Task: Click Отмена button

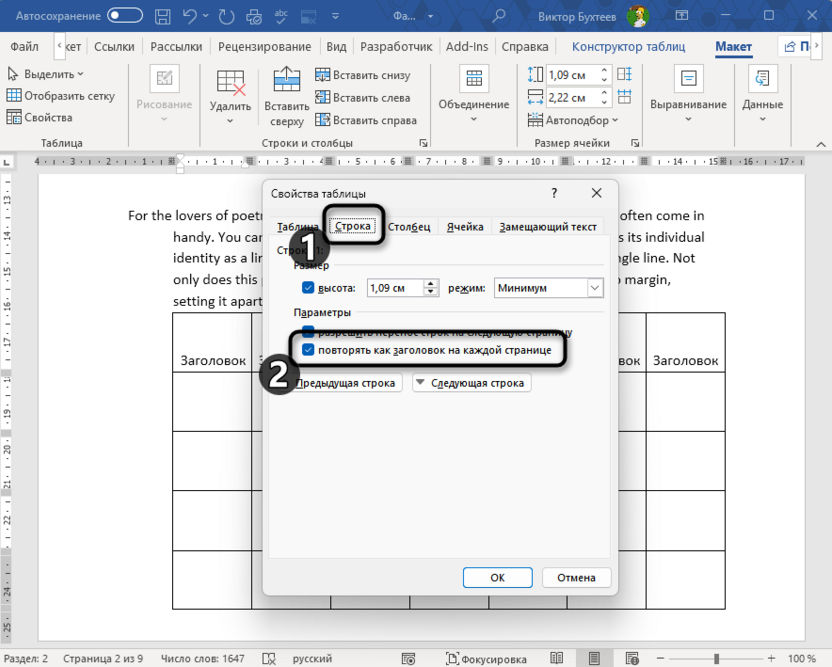Action: point(576,577)
